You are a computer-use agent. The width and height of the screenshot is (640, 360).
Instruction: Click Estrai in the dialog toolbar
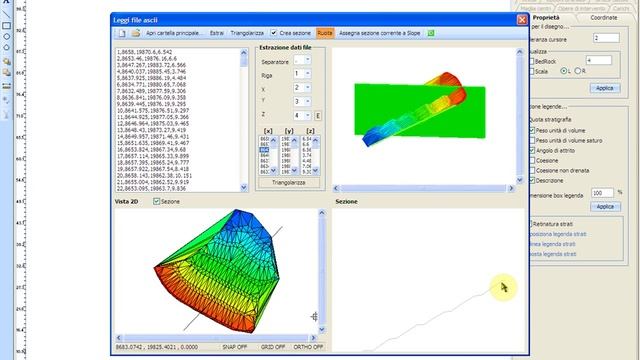216,33
